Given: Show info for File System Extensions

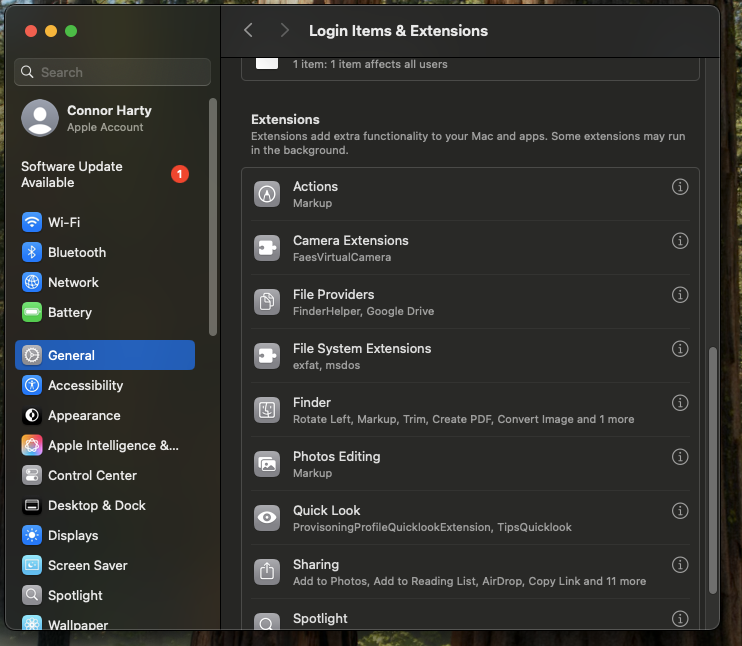Looking at the screenshot, I should pyautogui.click(x=680, y=348).
